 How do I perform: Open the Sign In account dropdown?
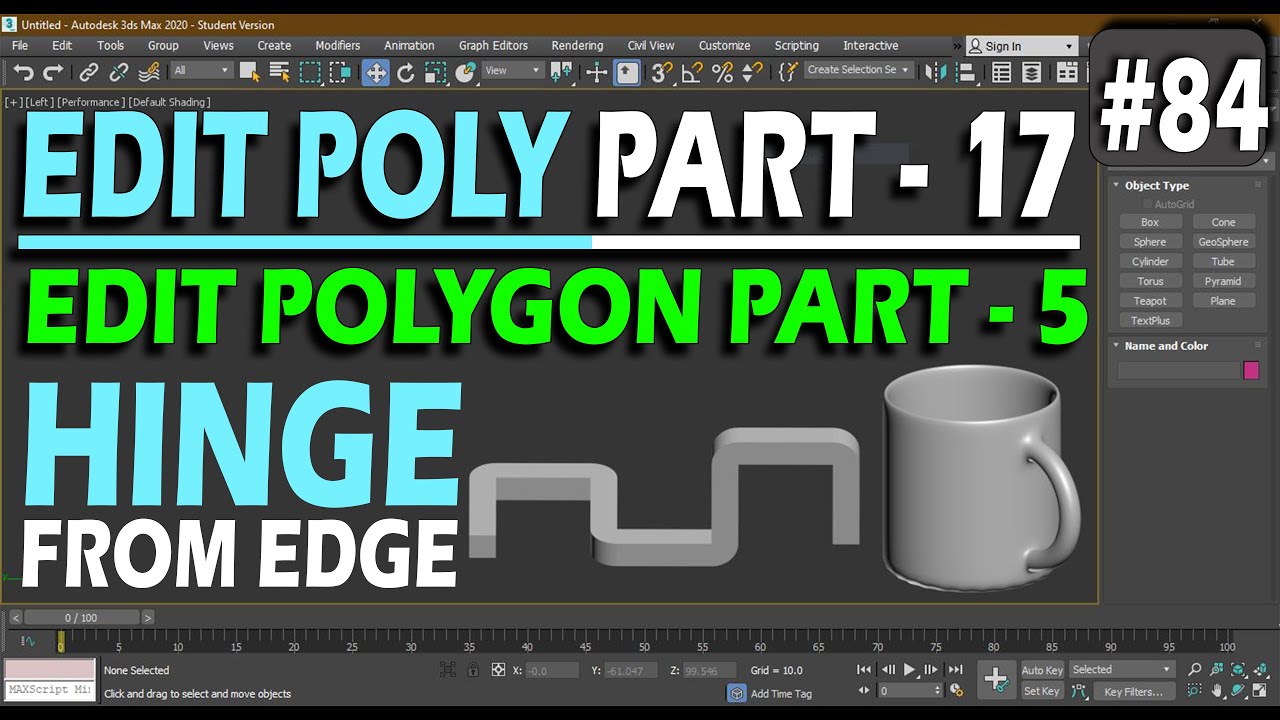pos(1020,46)
